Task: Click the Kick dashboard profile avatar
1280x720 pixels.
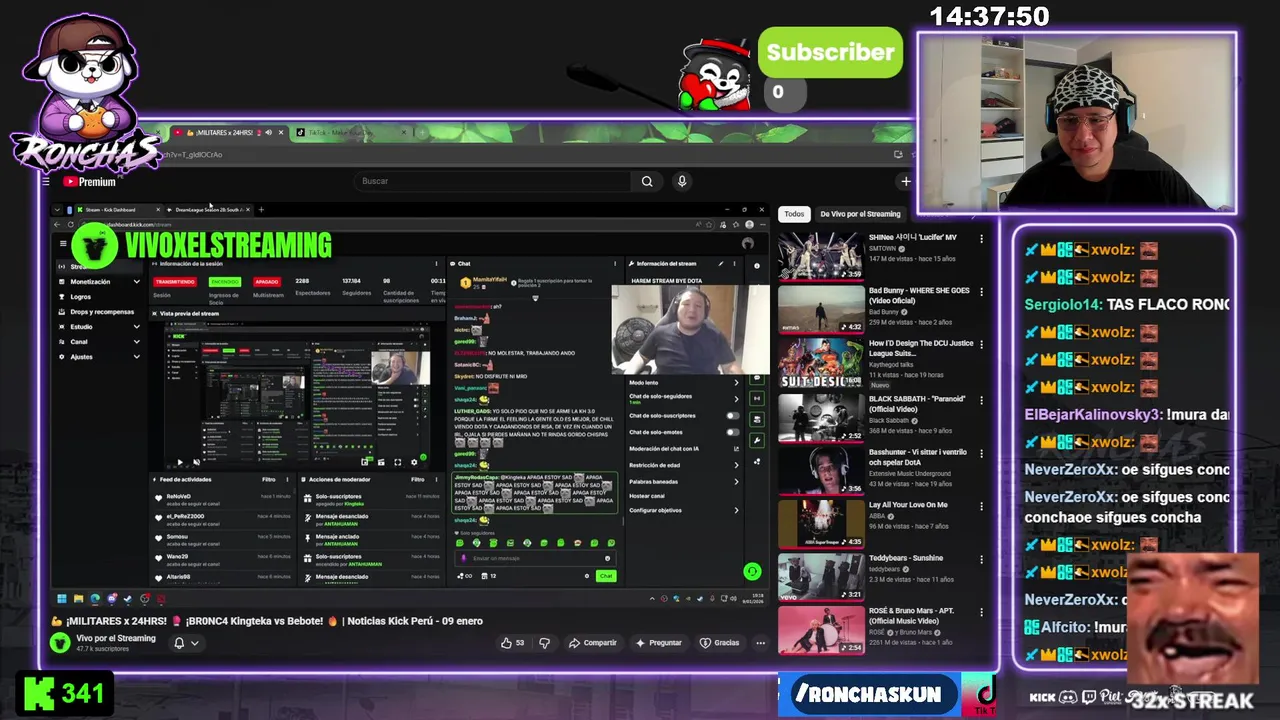Action: 747,243
